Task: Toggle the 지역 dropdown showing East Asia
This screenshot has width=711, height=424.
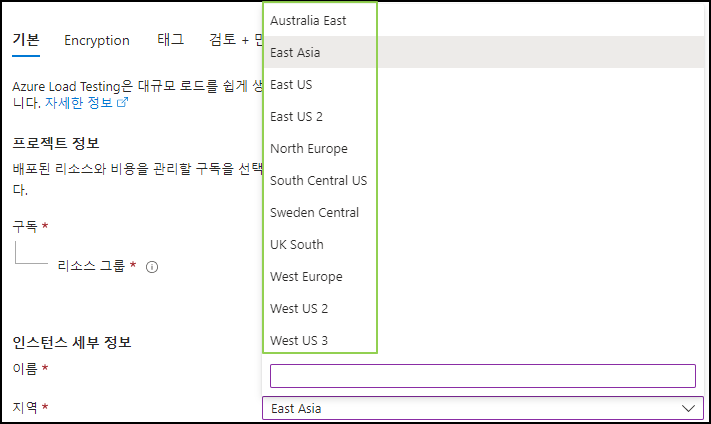Action: tap(483, 408)
